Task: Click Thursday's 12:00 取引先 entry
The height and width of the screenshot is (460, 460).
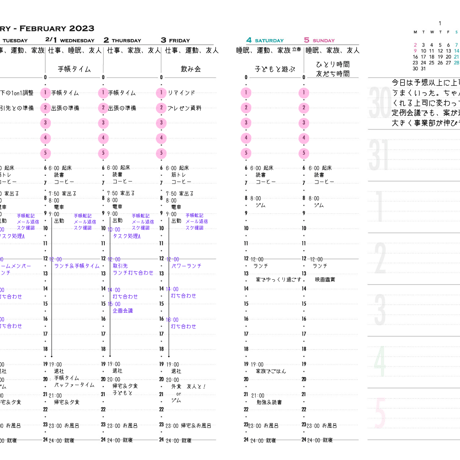Action: coord(120,266)
